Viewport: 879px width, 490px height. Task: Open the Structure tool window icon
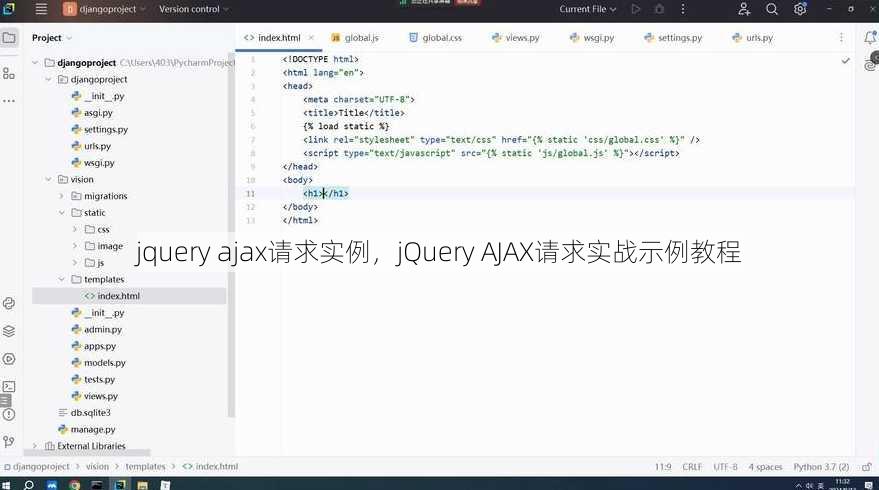click(9, 73)
